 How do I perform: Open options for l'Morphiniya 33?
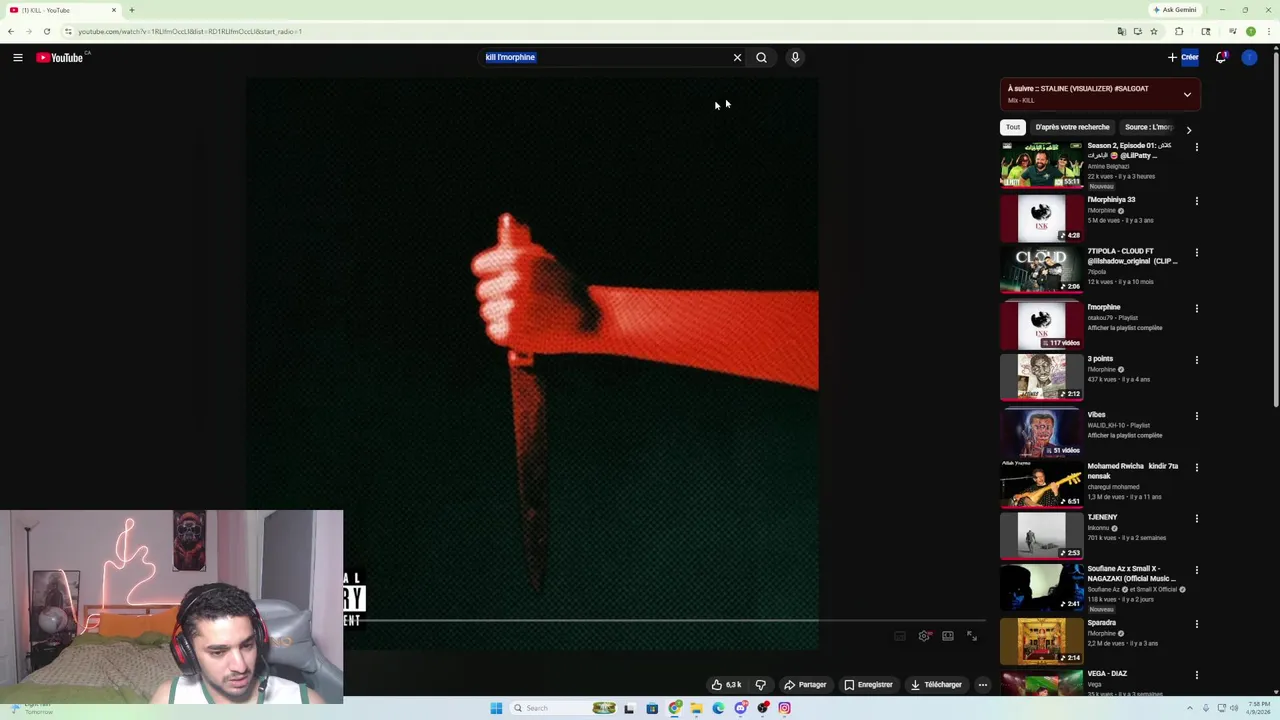[1196, 201]
